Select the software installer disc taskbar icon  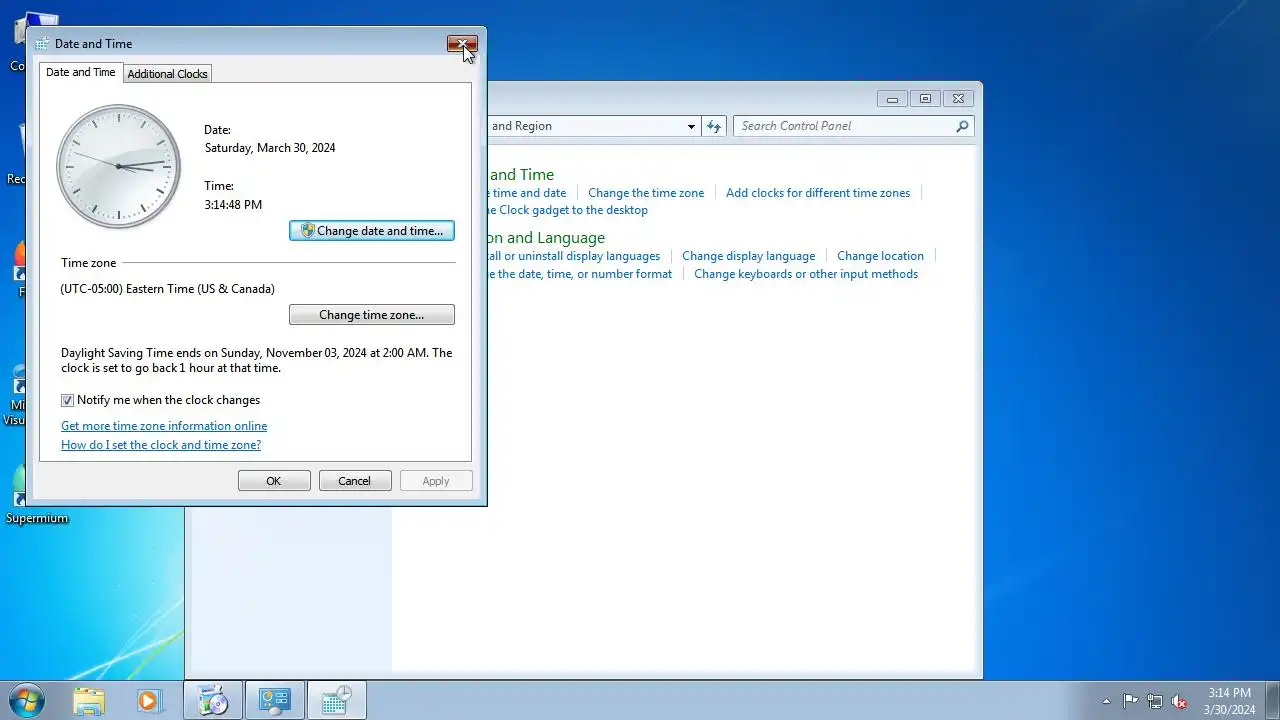[x=213, y=700]
